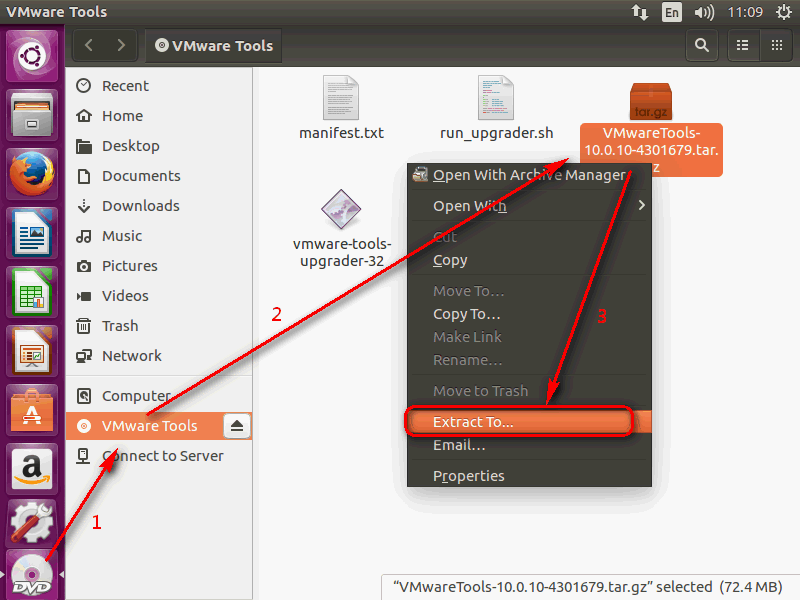Open Computer in sidebar
Viewport: 800px width, 600px height.
coord(159,396)
